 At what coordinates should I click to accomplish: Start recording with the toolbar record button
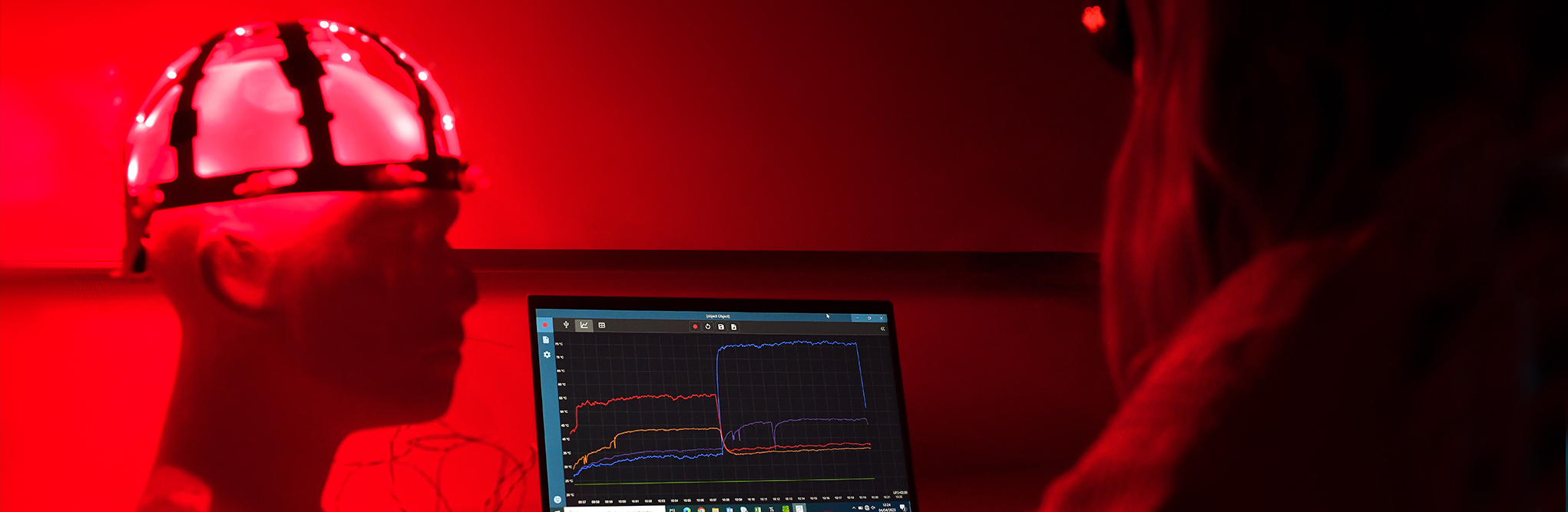(x=695, y=326)
